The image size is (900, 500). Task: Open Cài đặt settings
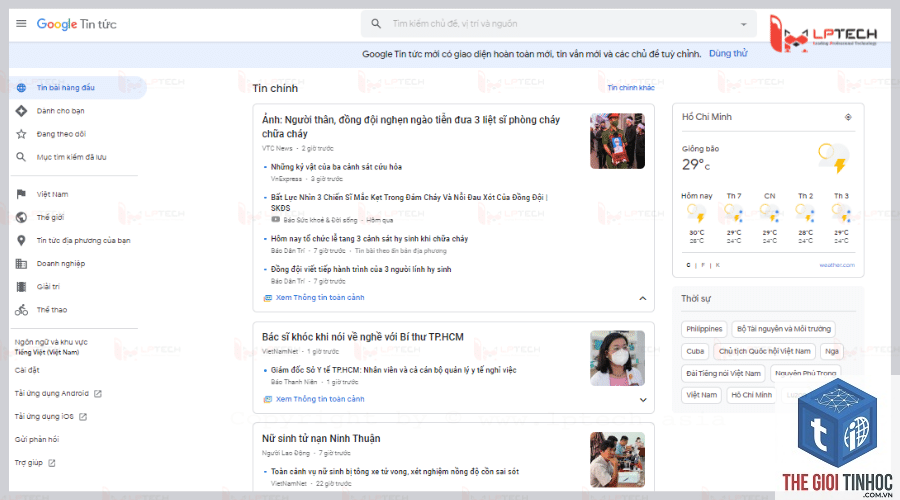(27, 370)
